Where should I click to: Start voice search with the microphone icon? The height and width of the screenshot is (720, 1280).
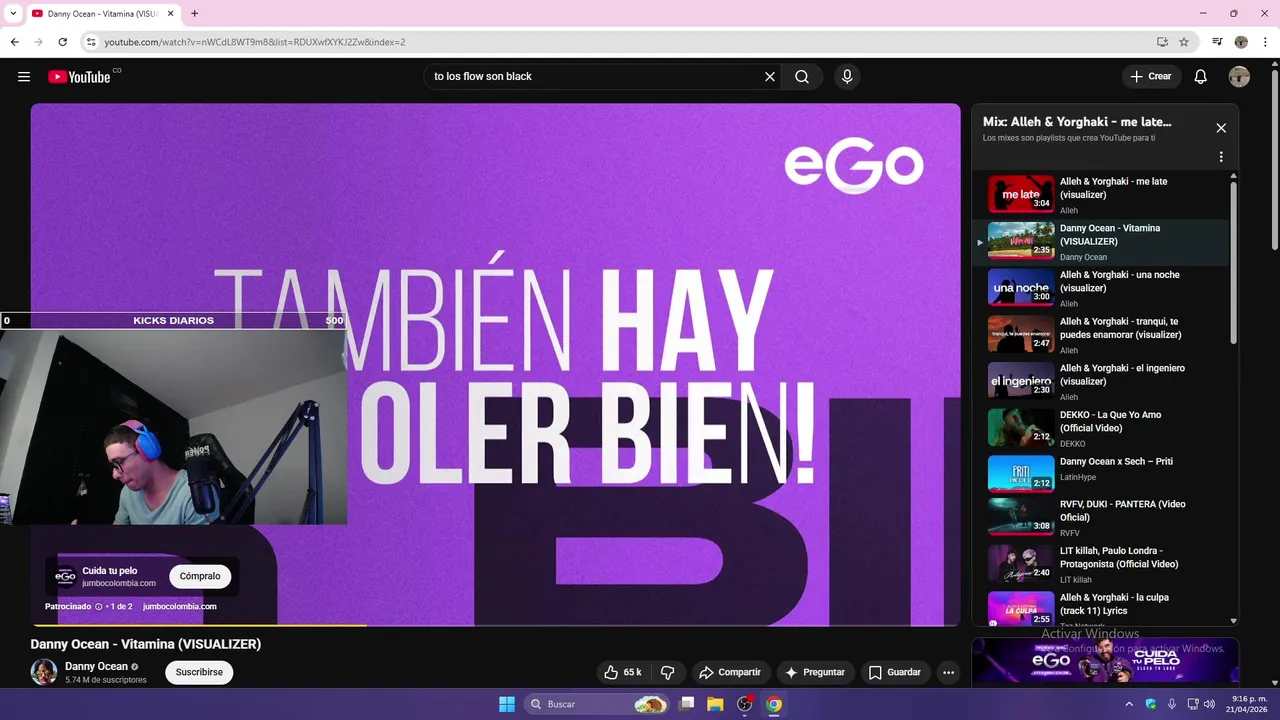pos(847,77)
